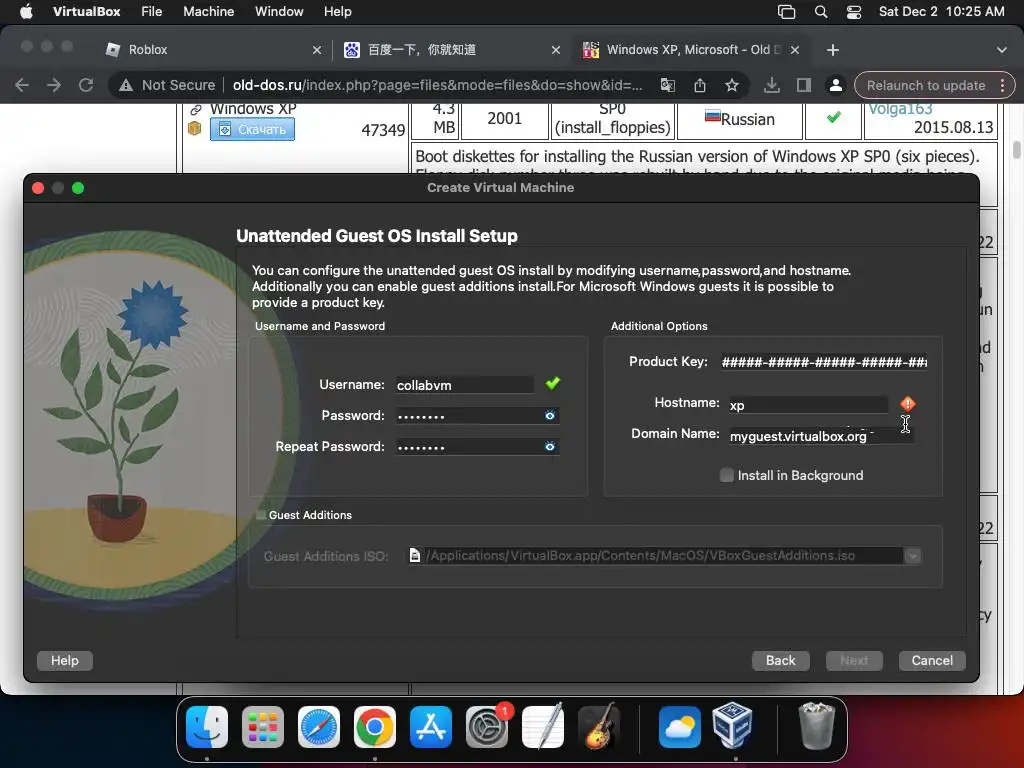Click Relaunch to update button
Image resolution: width=1024 pixels, height=768 pixels.
click(926, 85)
